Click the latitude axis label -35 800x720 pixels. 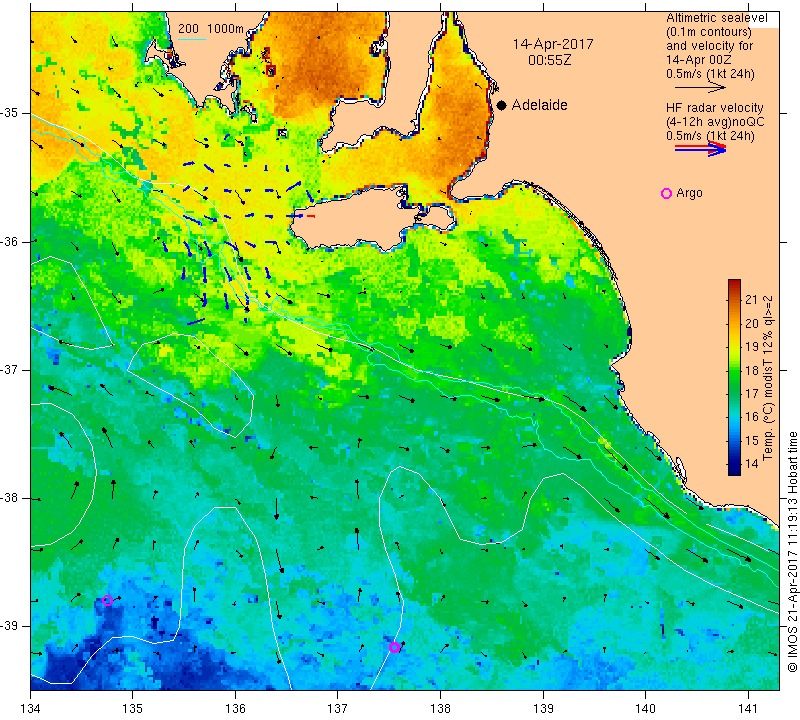click(9, 113)
